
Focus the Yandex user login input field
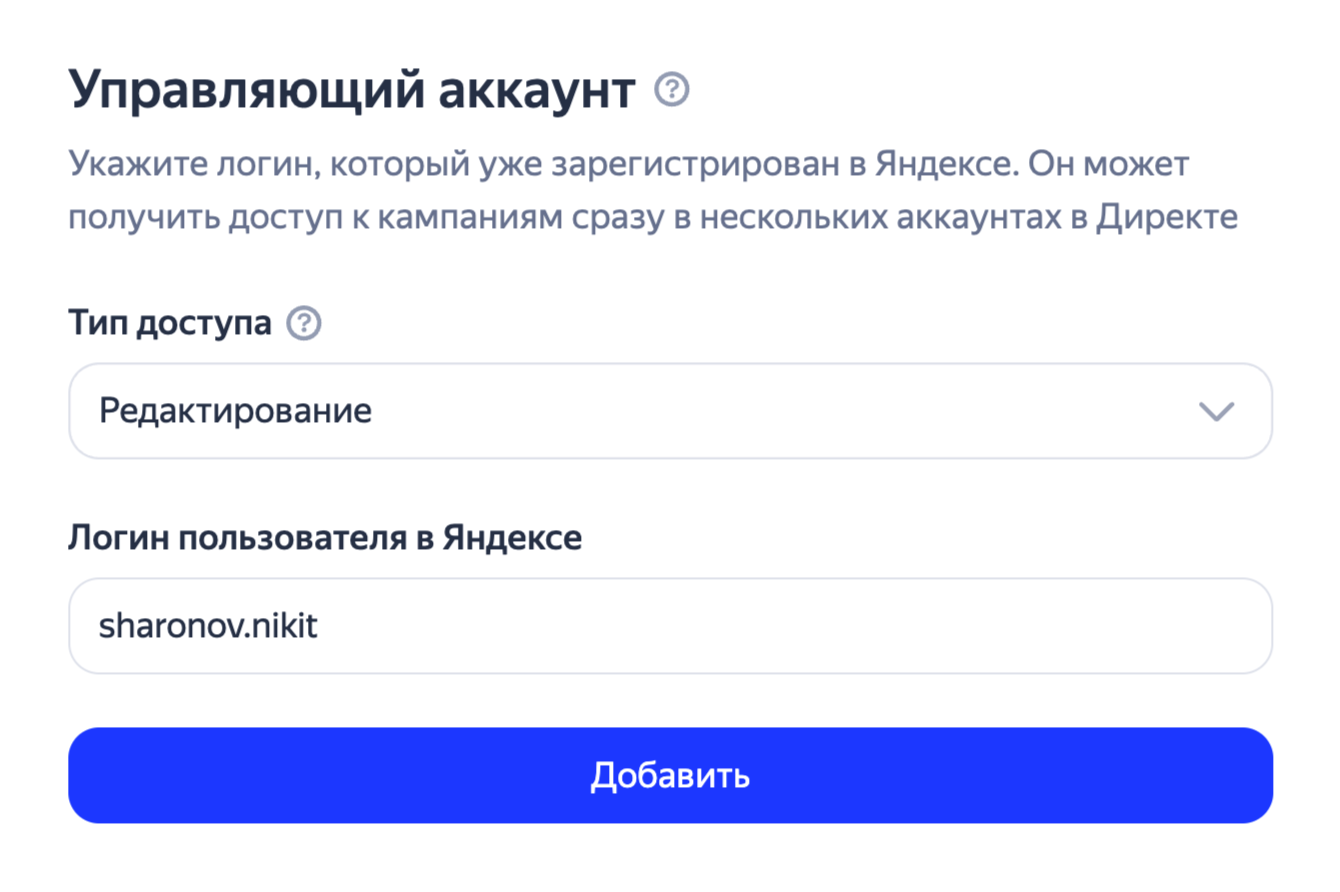[x=670, y=626]
